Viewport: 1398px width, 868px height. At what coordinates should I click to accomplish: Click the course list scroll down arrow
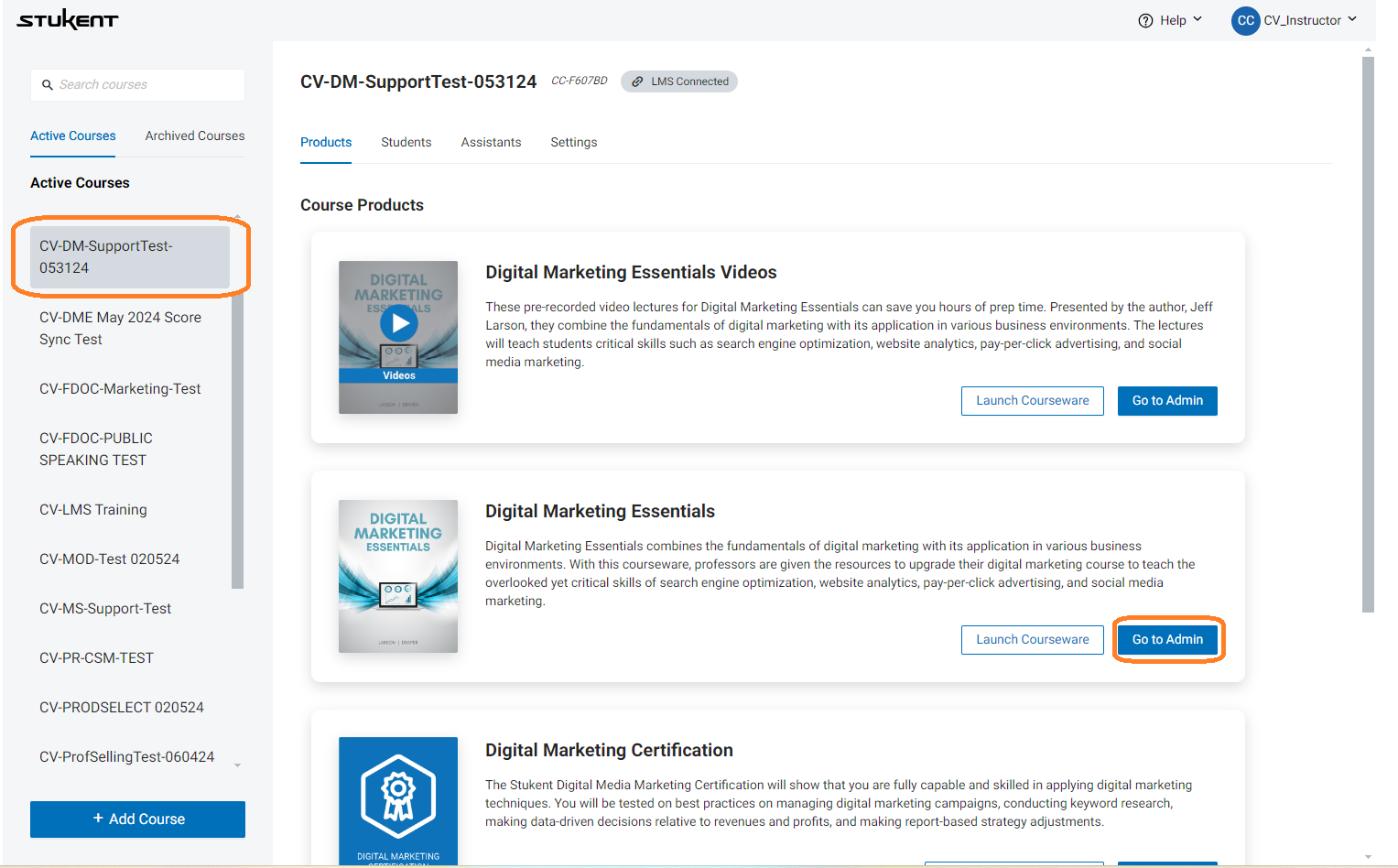[x=238, y=765]
